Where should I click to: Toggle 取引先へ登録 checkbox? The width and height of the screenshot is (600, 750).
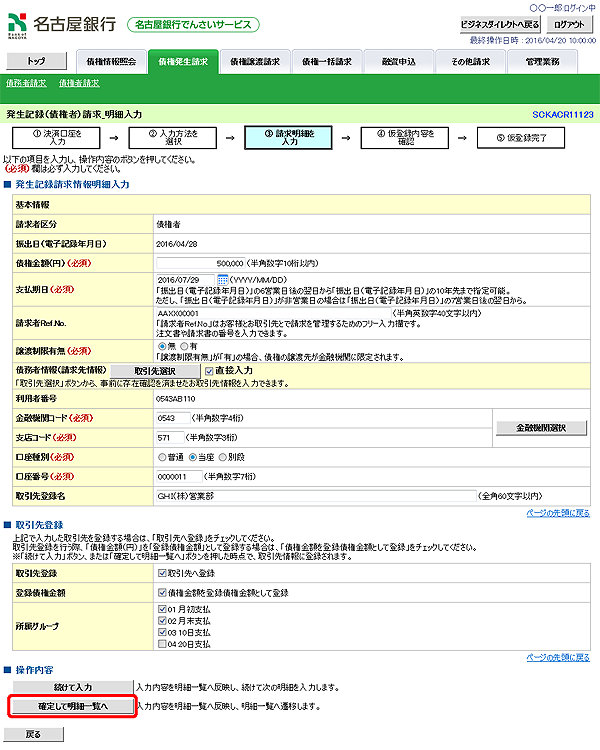pos(162,574)
